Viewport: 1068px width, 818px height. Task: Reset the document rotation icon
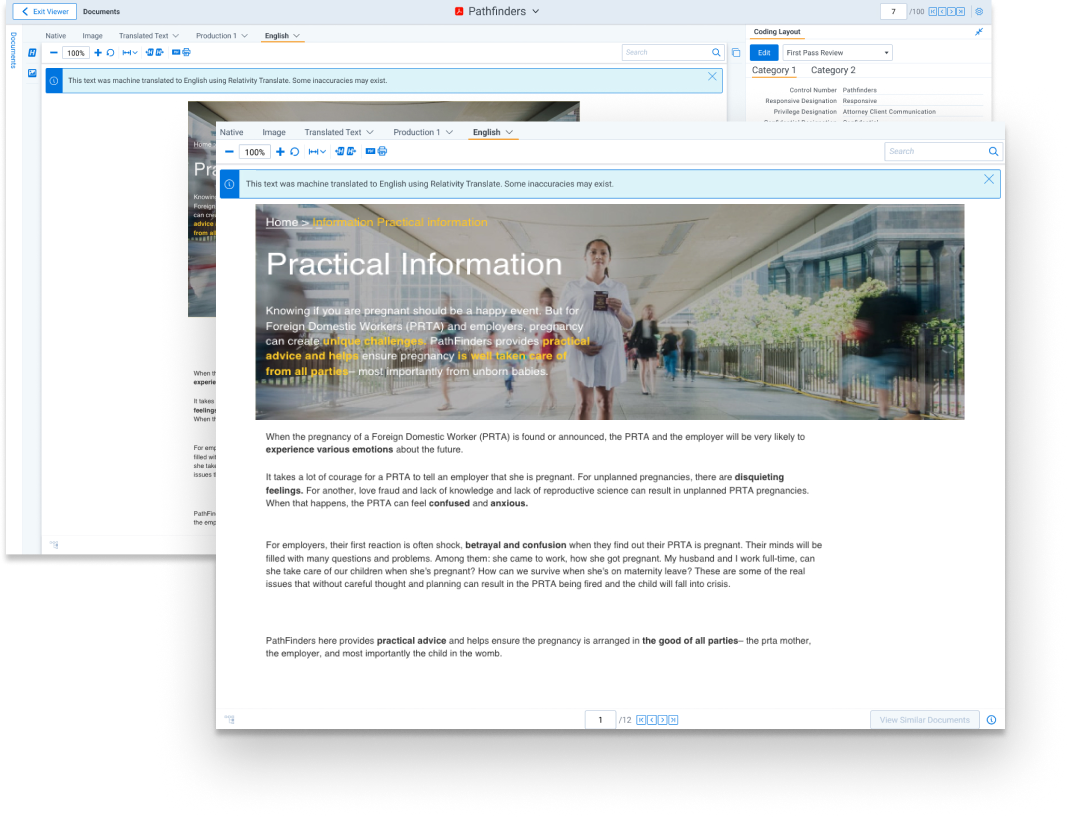click(x=295, y=152)
